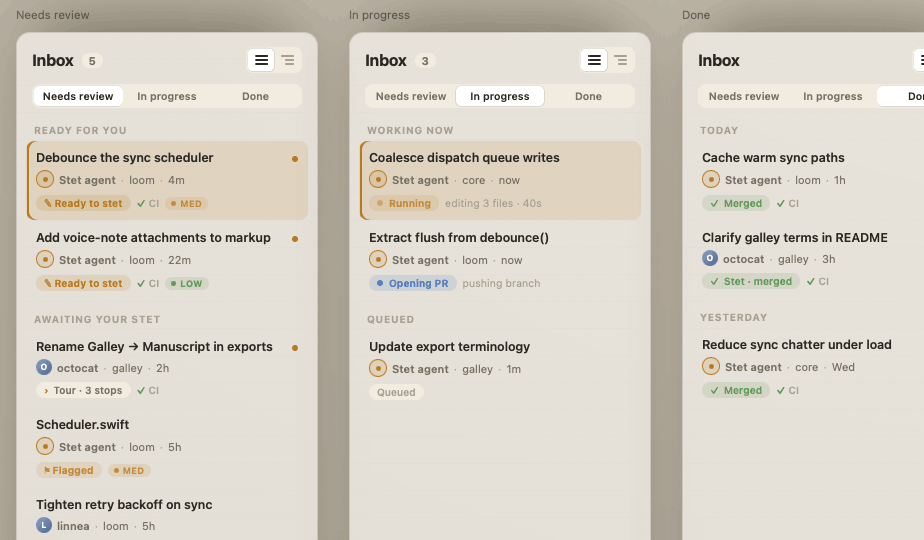This screenshot has height=540, width=924.
Task: Click Running status badge on Coalesce card
Action: pyautogui.click(x=404, y=203)
